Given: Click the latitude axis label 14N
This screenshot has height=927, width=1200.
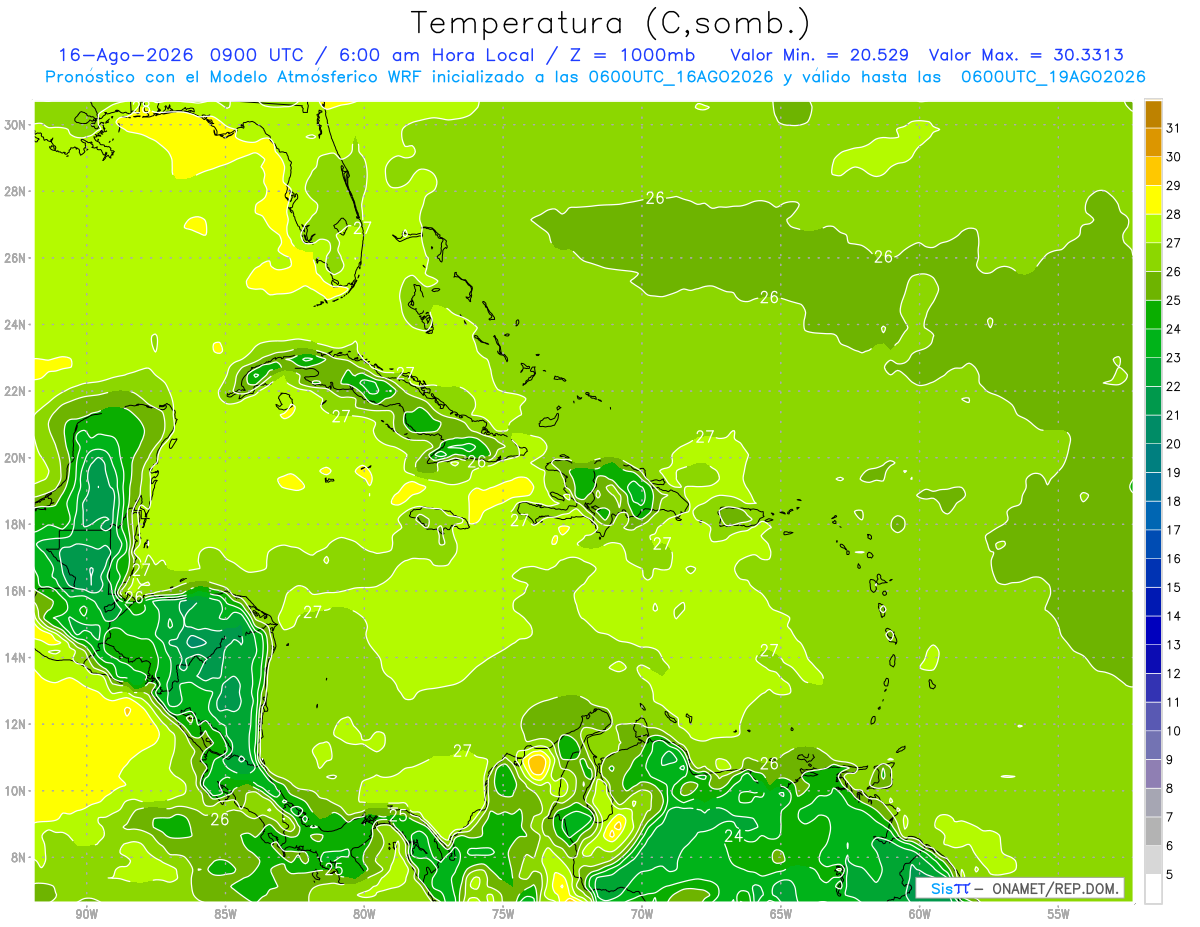Looking at the screenshot, I should (15, 657).
